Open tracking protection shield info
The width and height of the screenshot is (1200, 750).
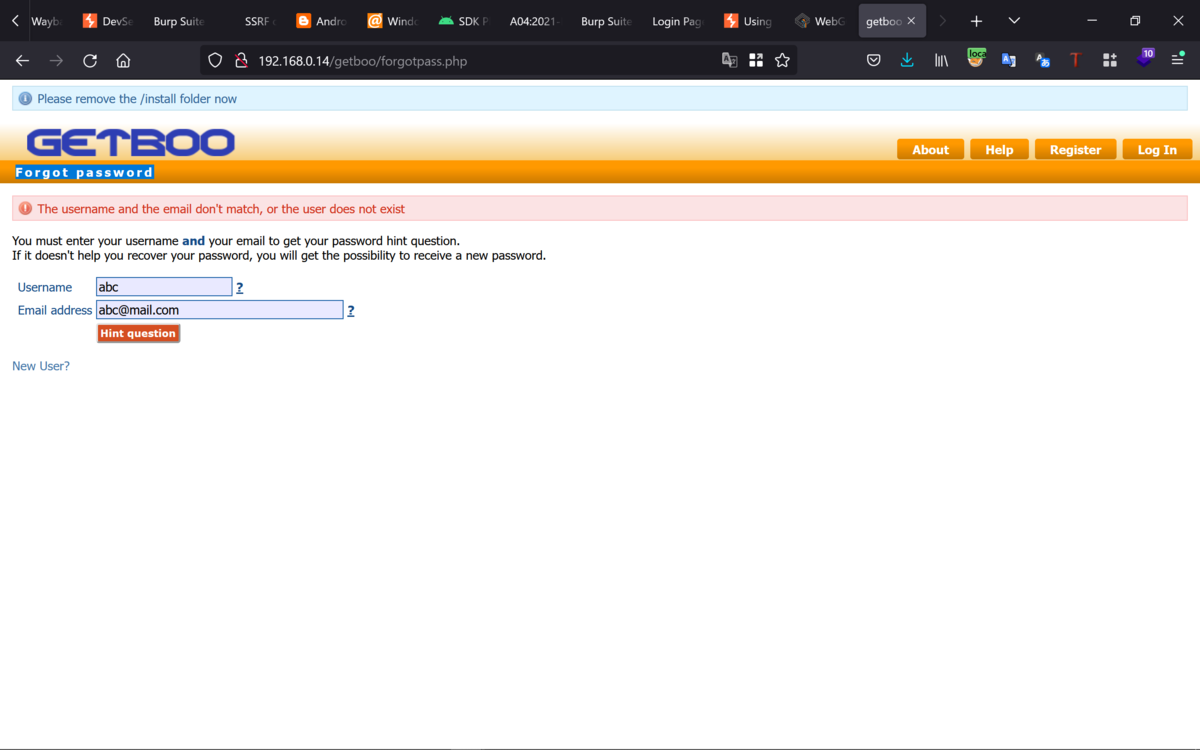coord(215,61)
